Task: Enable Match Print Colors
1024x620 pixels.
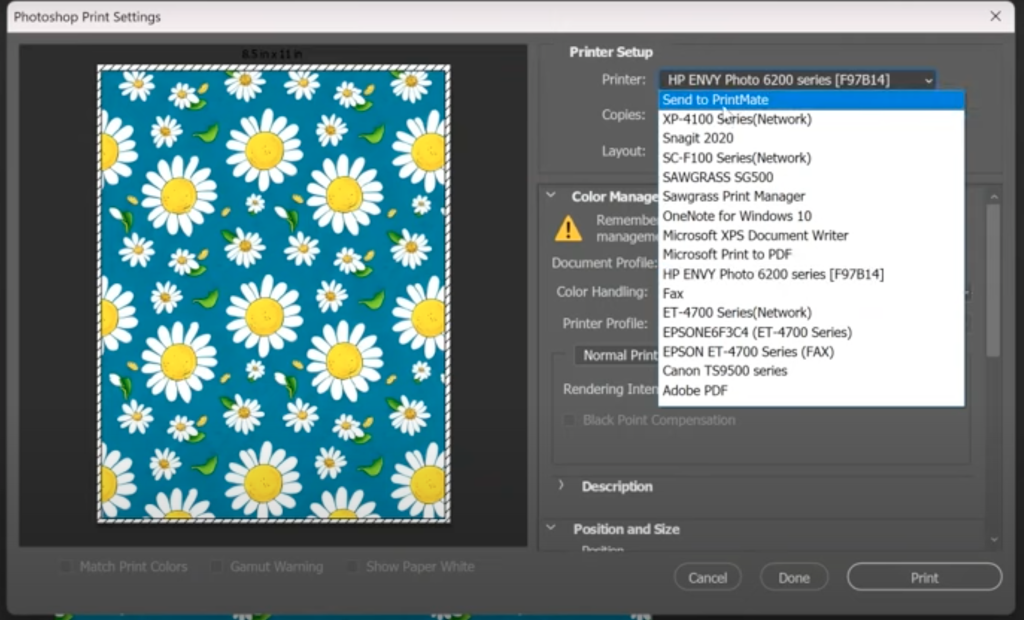Action: pyautogui.click(x=66, y=566)
